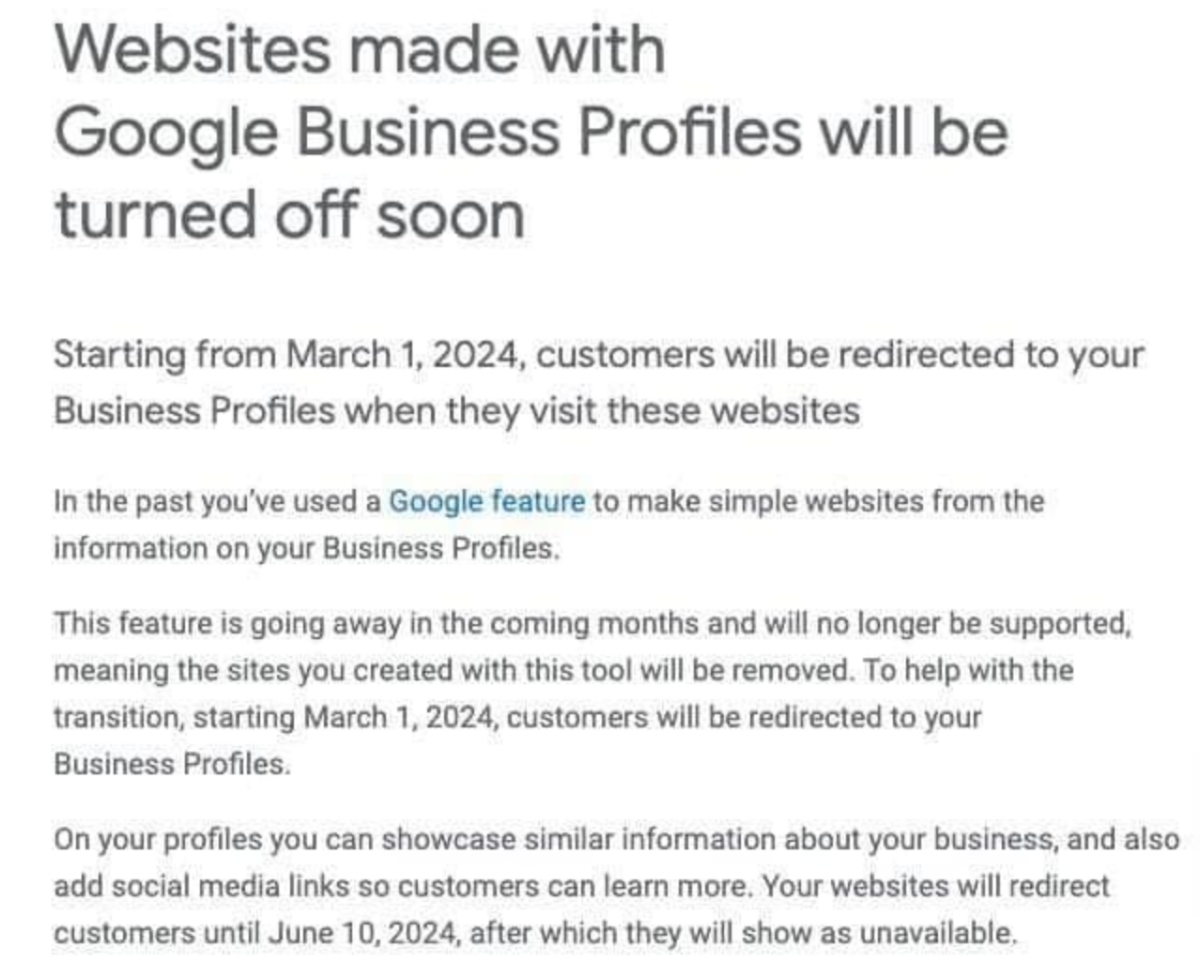Click "information on your Business Profiles." line
The height and width of the screenshot is (963, 1200).
pos(304,548)
